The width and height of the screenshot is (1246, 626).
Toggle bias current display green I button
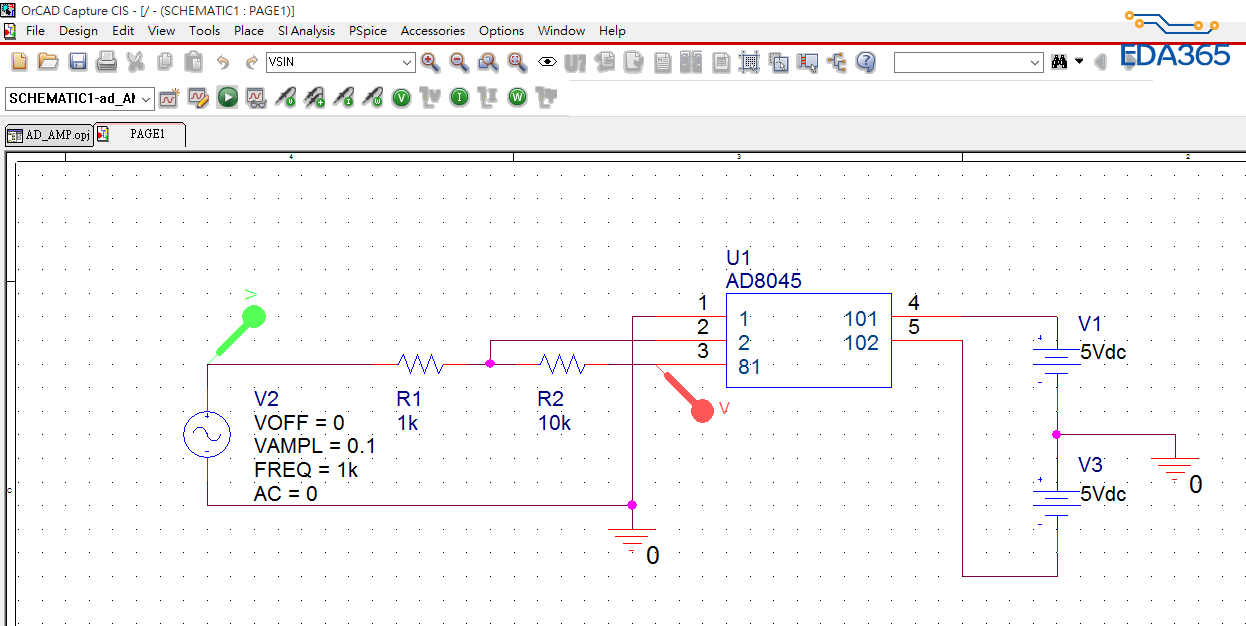459,98
